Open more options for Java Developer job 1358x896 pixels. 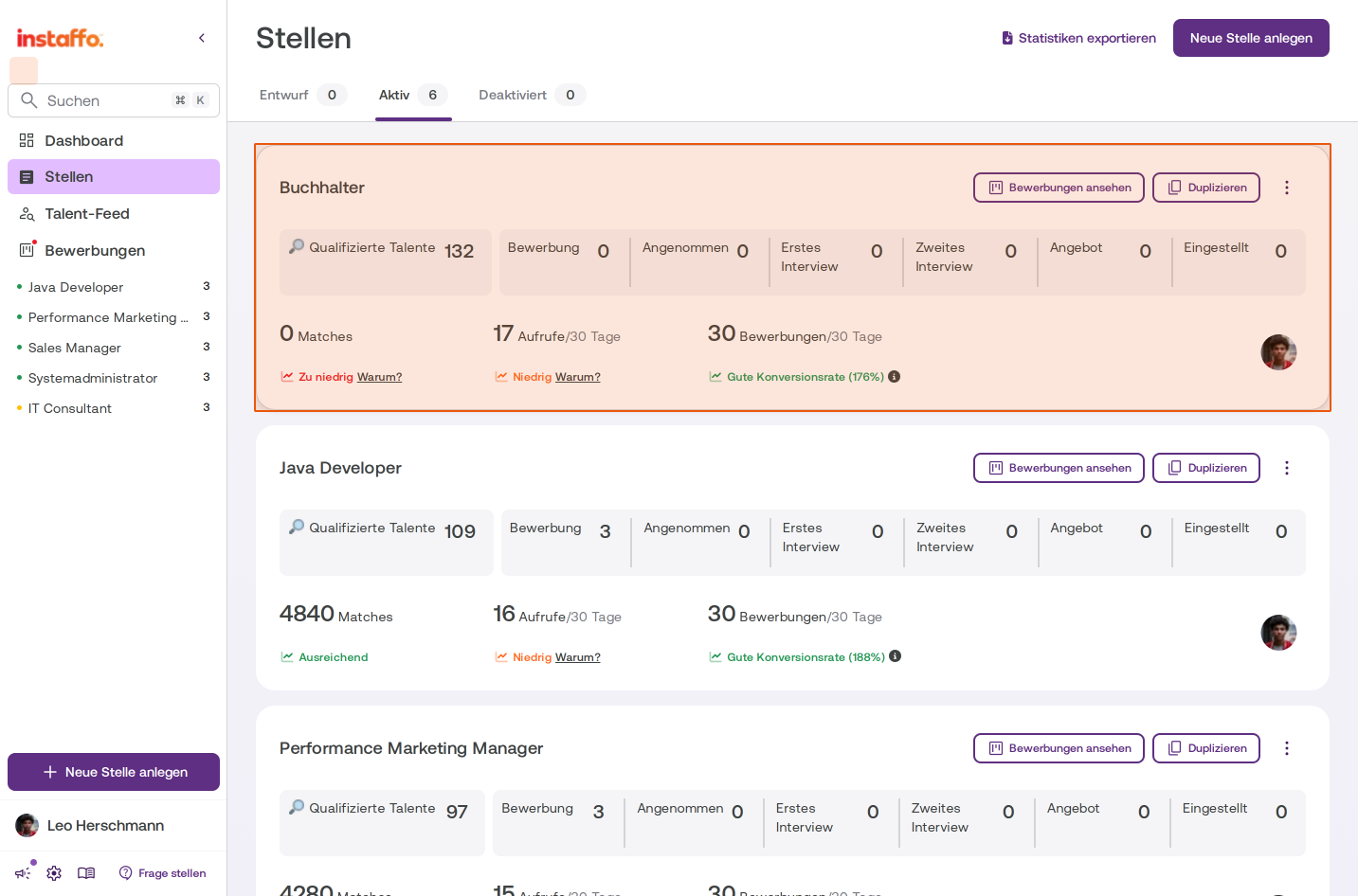(1287, 468)
